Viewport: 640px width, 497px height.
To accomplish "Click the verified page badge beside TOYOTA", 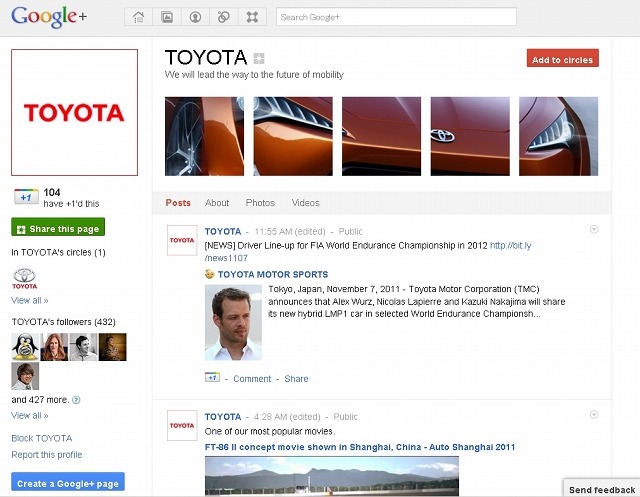I will (x=259, y=58).
